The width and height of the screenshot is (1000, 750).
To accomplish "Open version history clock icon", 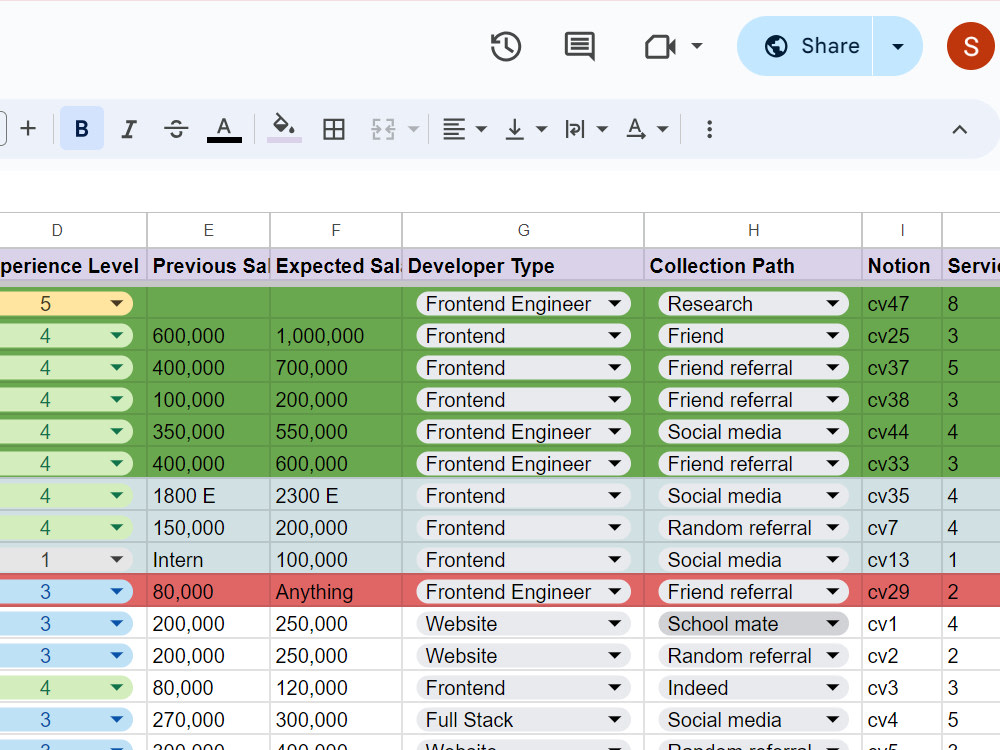I will click(x=506, y=47).
